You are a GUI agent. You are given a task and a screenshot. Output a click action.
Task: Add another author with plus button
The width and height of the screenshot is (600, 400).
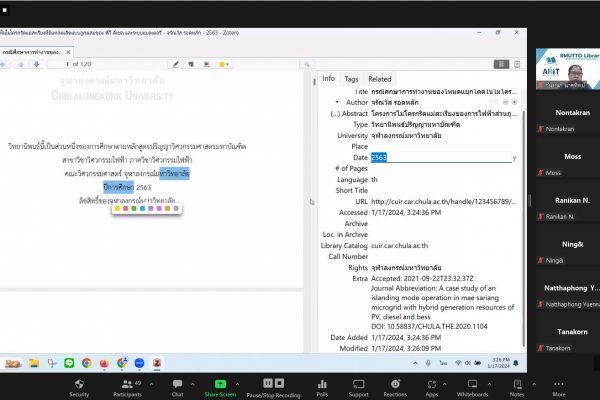click(x=515, y=102)
